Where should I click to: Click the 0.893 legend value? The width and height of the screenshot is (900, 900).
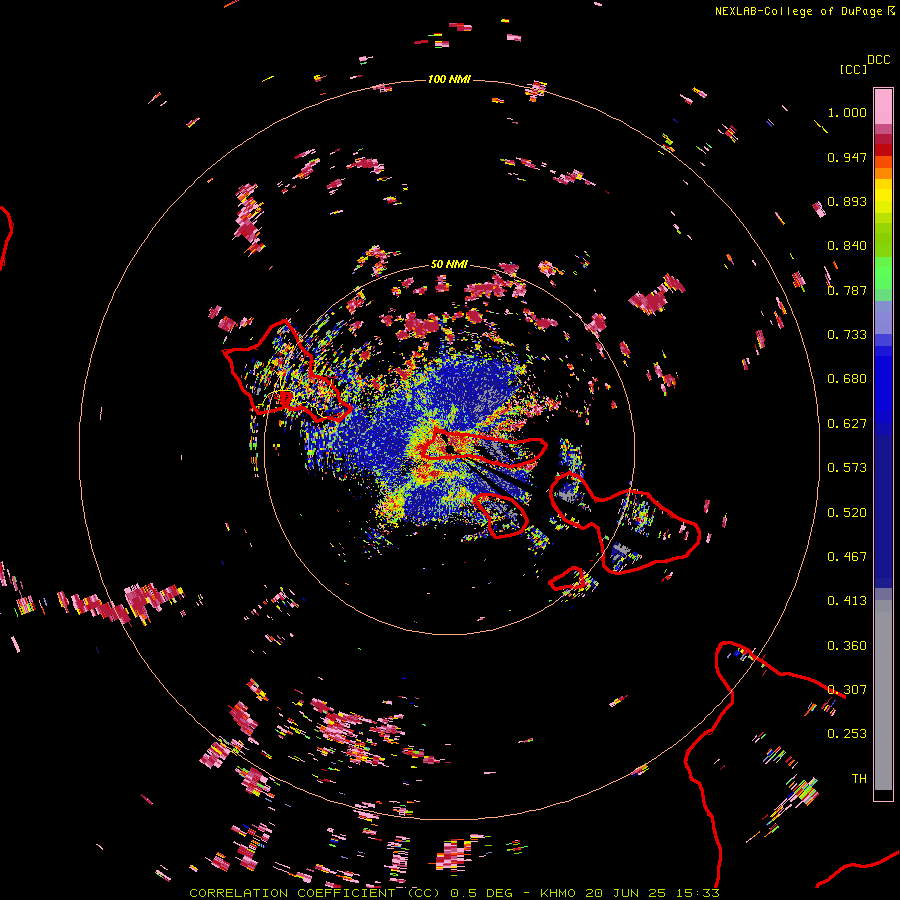coord(847,201)
